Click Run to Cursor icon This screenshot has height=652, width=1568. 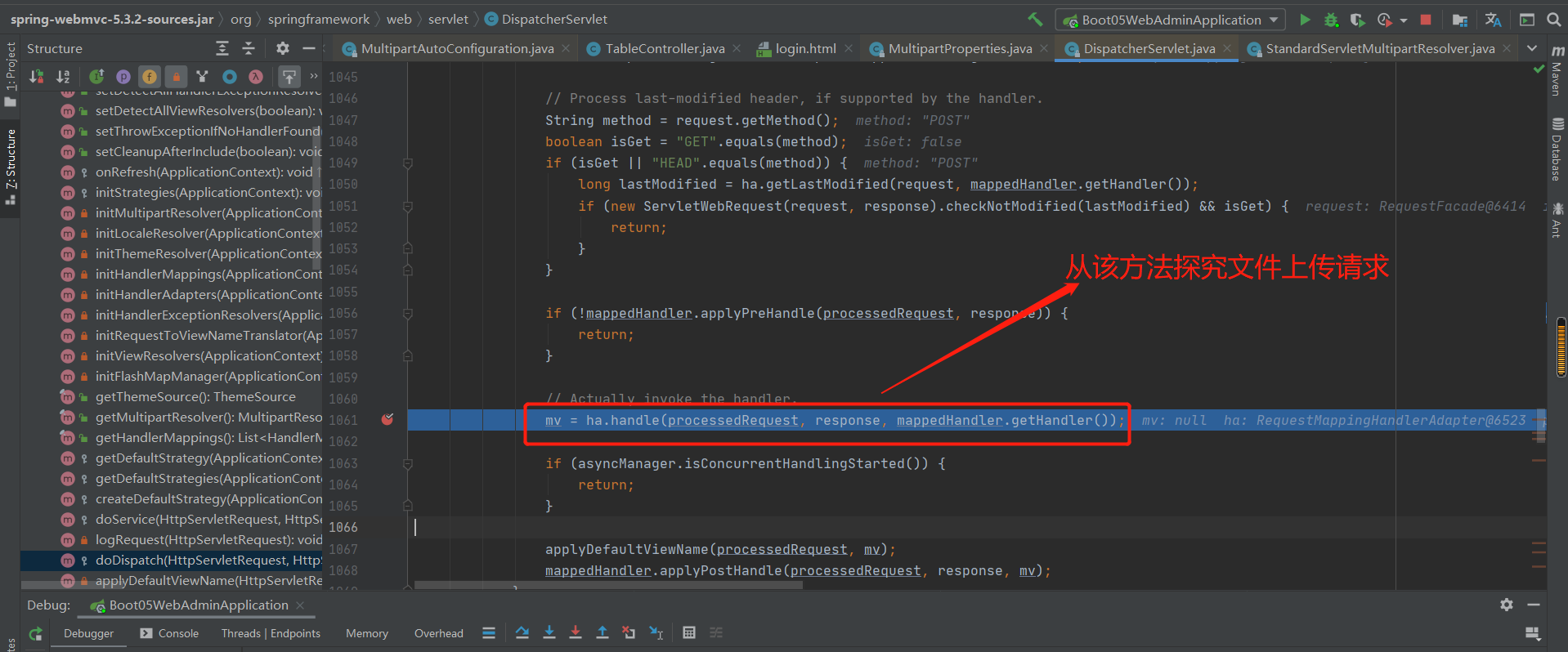point(656,632)
